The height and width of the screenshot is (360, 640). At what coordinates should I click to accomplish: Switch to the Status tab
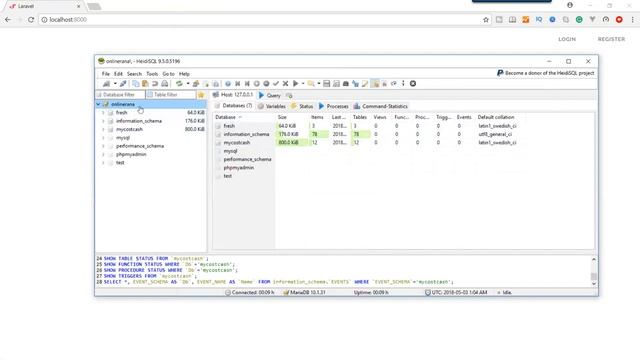click(302, 106)
